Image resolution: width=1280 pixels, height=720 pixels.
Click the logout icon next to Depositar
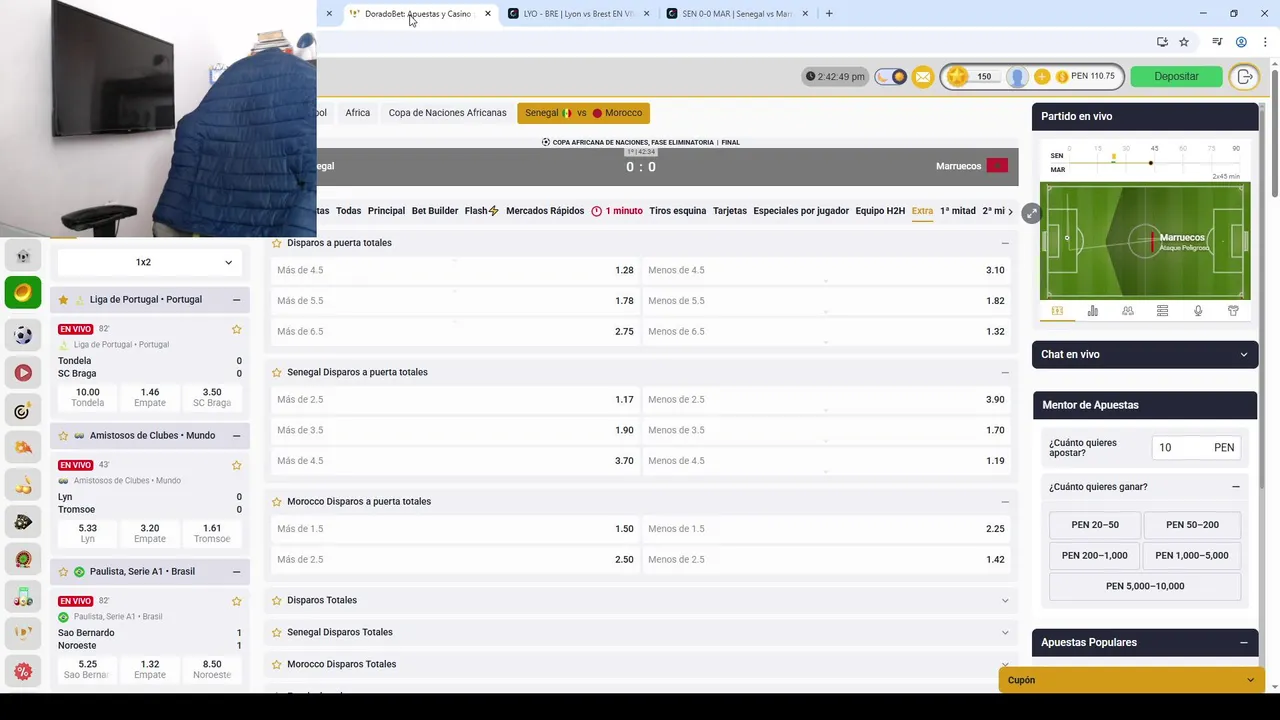tap(1244, 76)
